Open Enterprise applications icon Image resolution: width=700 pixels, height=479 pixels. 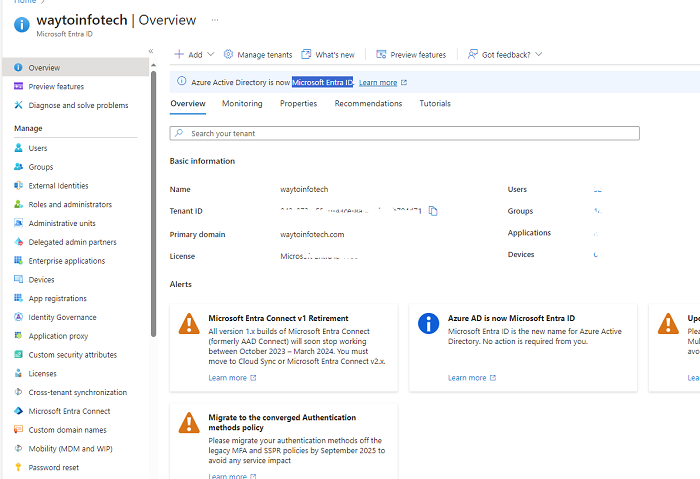18,260
